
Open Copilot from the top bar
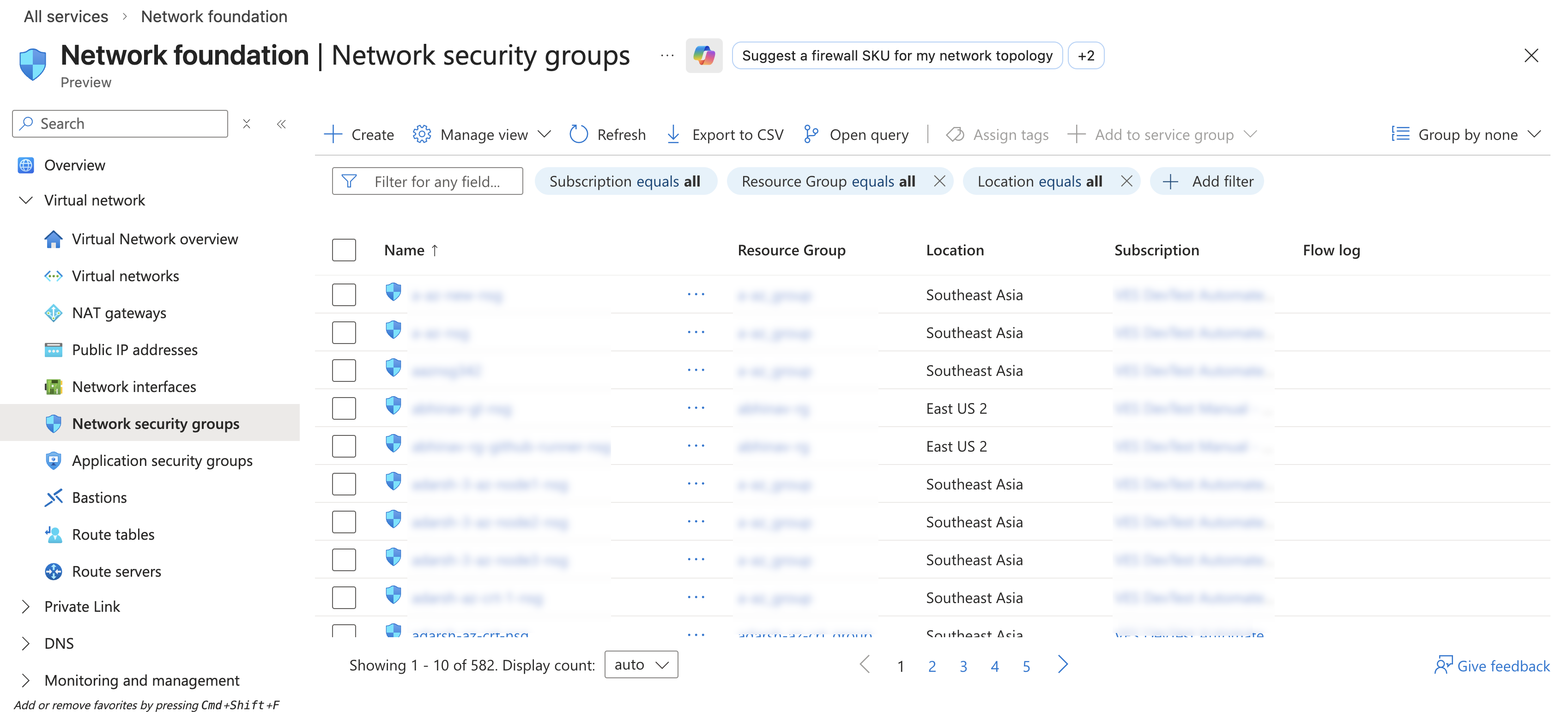tap(704, 55)
